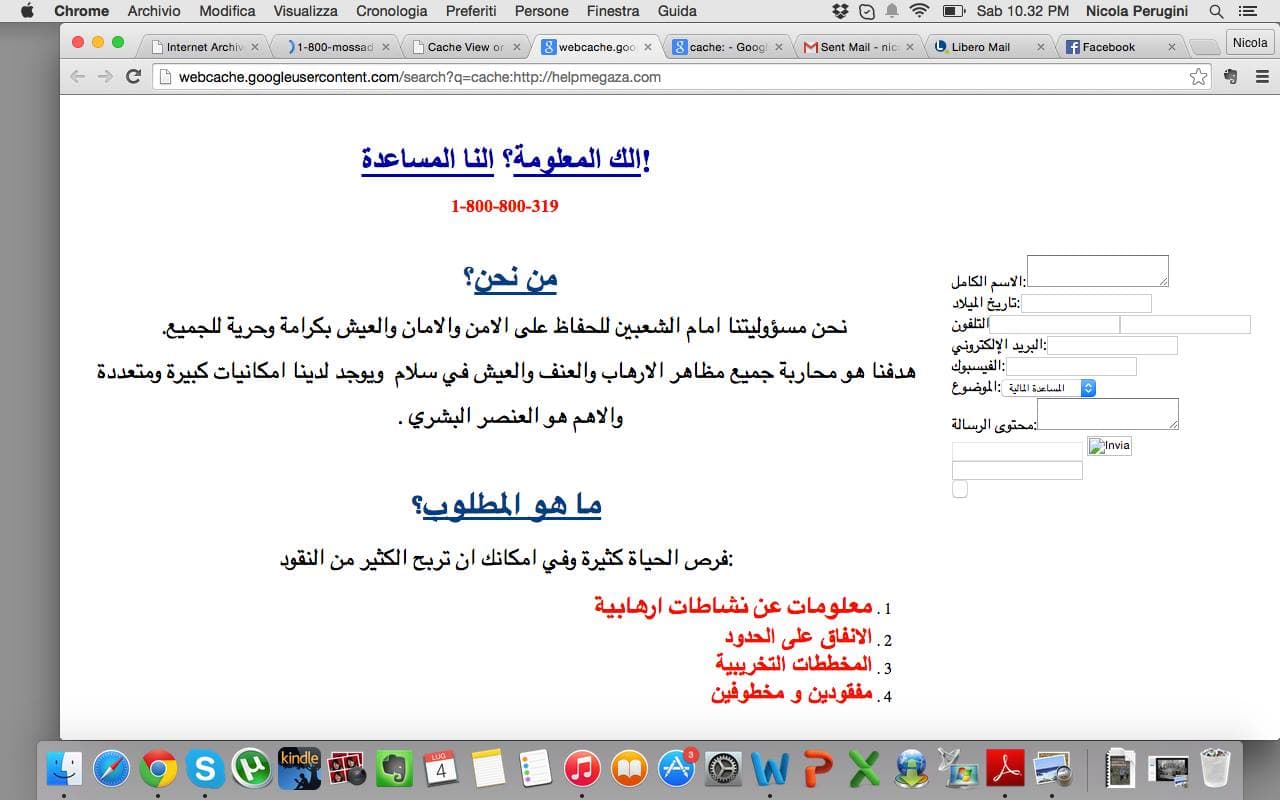Image resolution: width=1280 pixels, height=800 pixels.
Task: Open the Notes app in the Dock
Action: click(488, 769)
